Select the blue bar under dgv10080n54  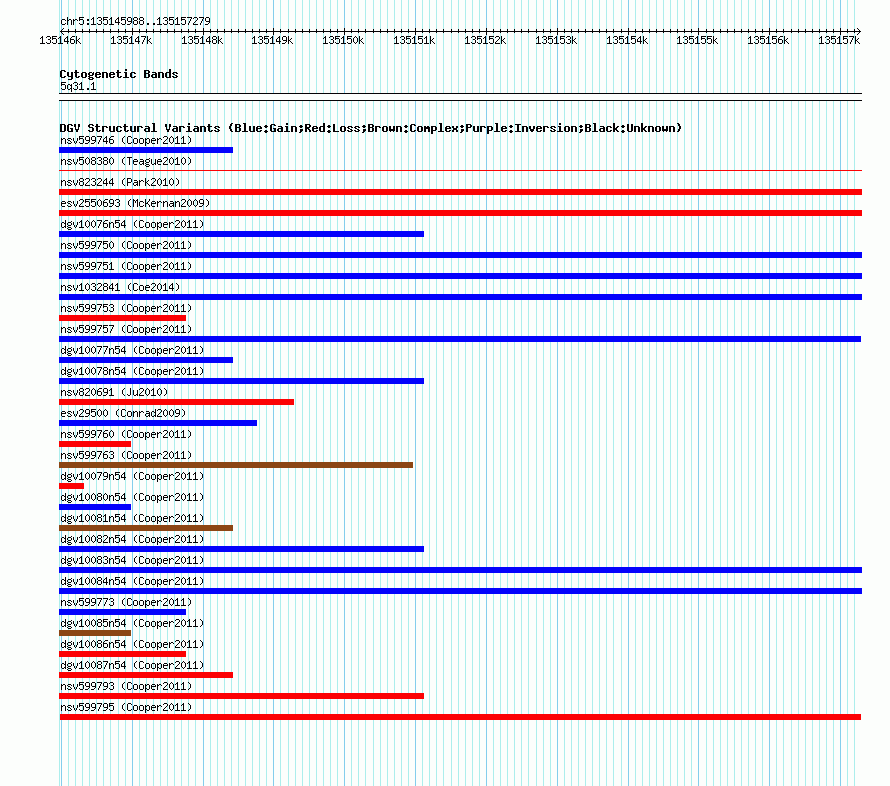[x=95, y=507]
